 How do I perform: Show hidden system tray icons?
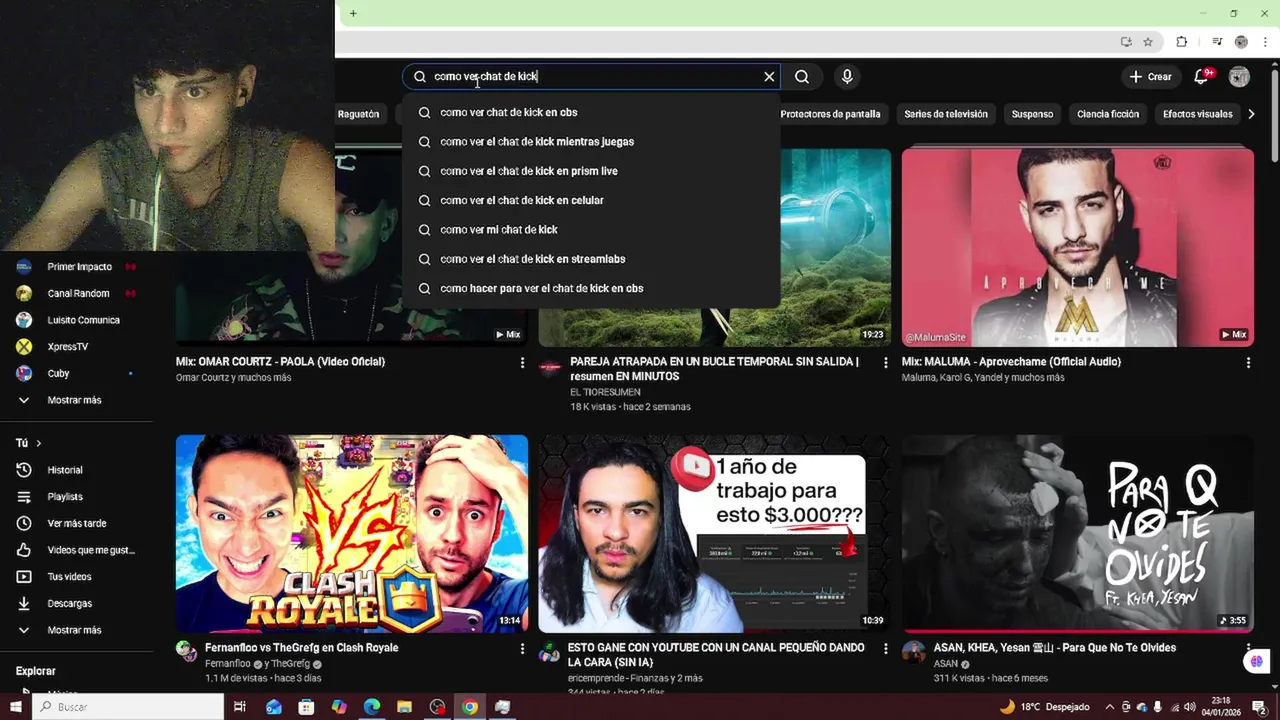[x=1108, y=707]
